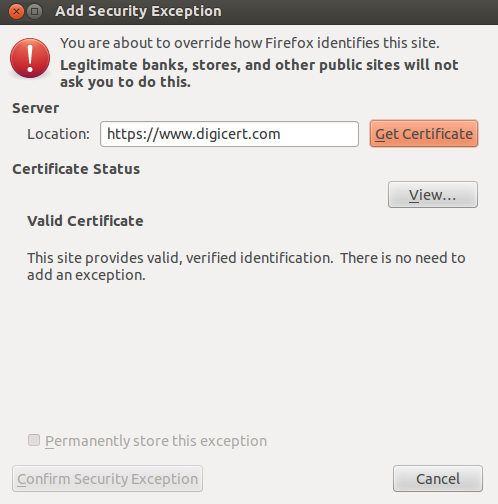Click the Location: field label

pyautogui.click(x=58, y=134)
